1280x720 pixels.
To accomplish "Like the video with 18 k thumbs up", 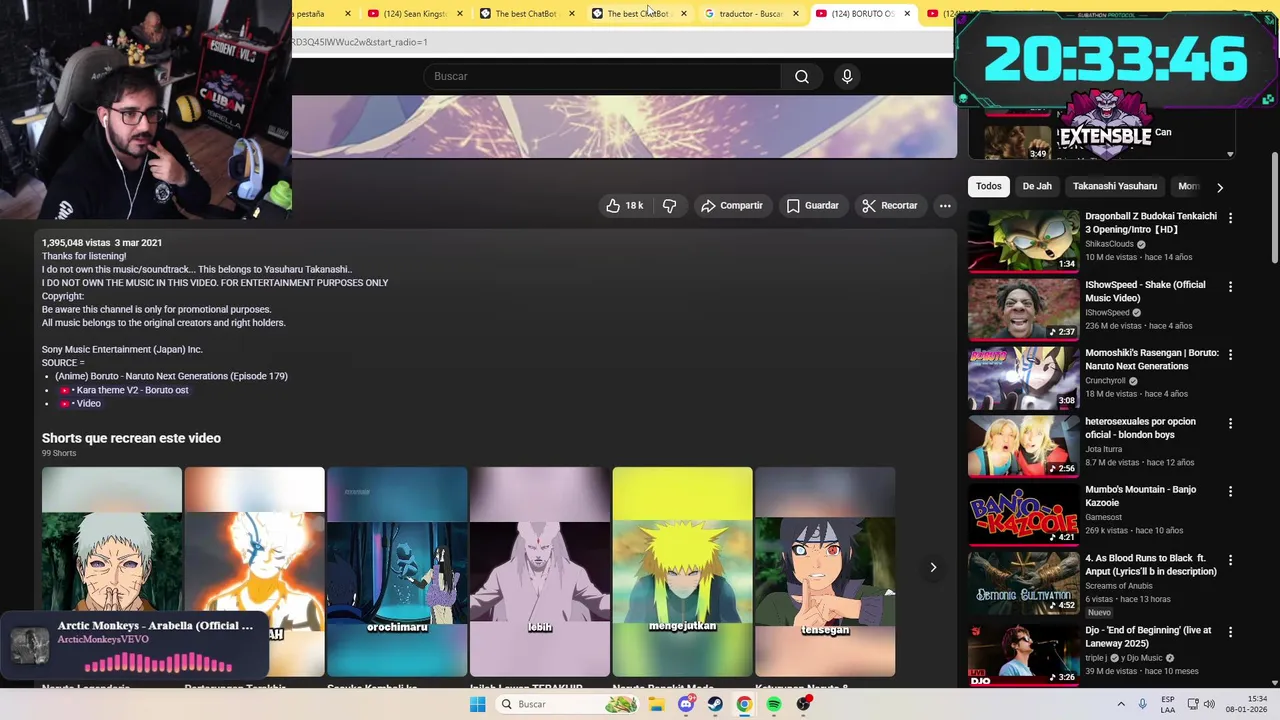I will click(x=624, y=206).
